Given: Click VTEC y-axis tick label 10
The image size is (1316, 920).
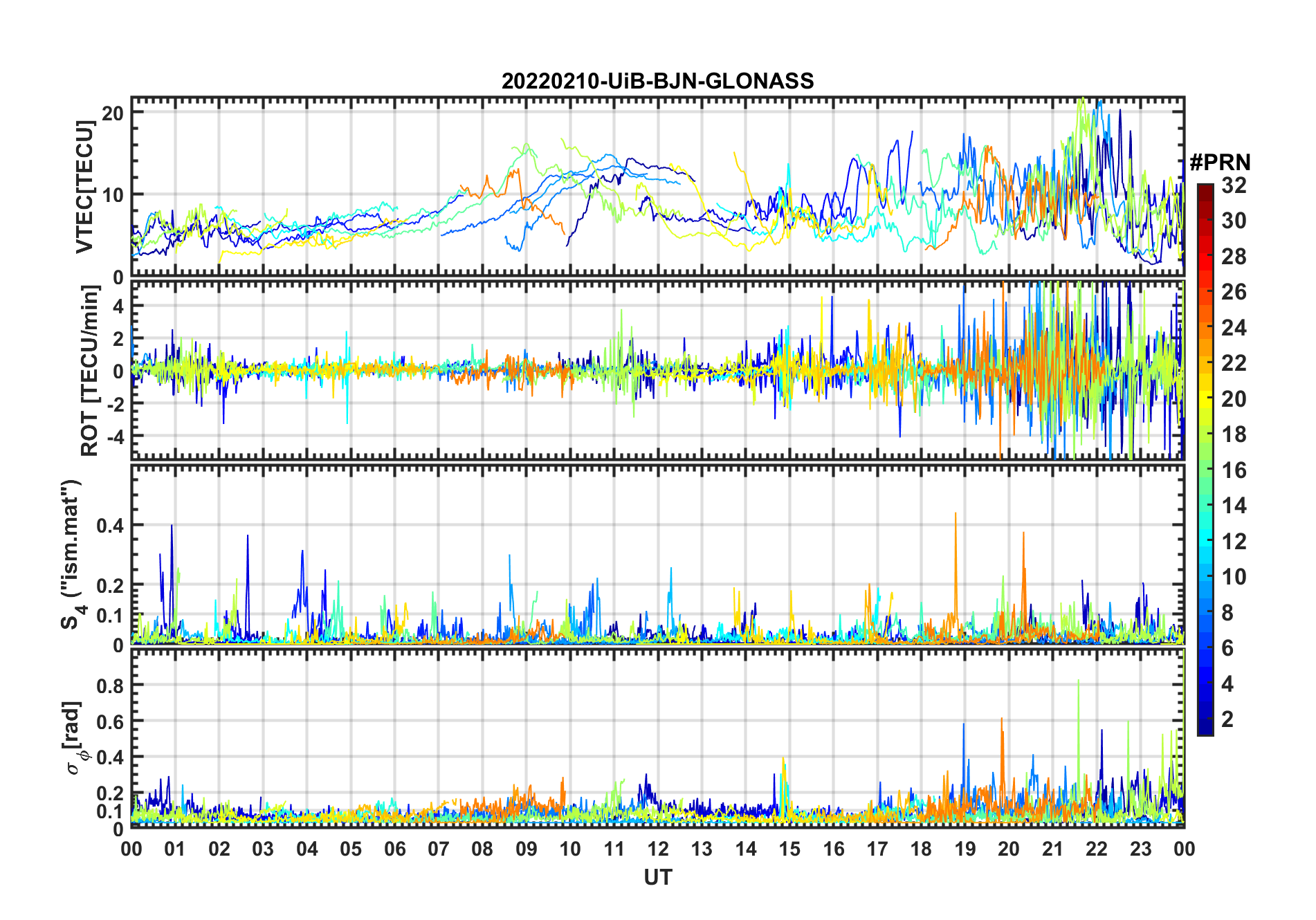Looking at the screenshot, I should point(113,195).
